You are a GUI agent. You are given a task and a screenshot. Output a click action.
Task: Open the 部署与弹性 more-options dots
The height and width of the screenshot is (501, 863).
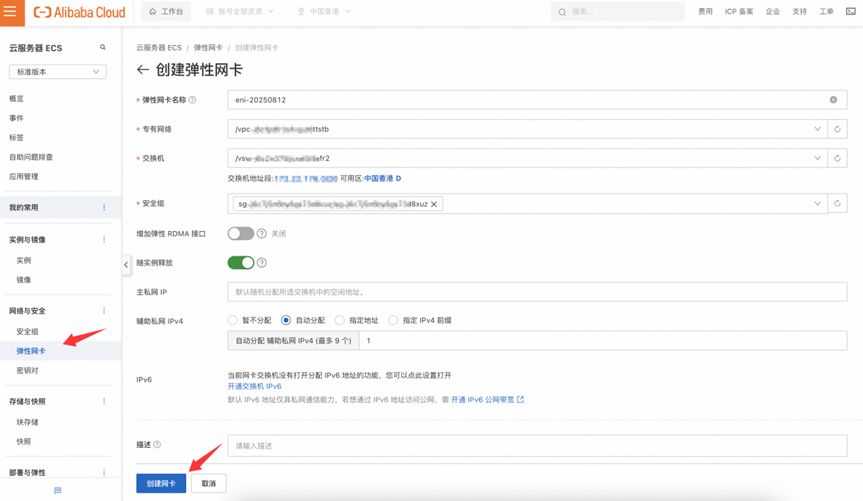[x=104, y=472]
